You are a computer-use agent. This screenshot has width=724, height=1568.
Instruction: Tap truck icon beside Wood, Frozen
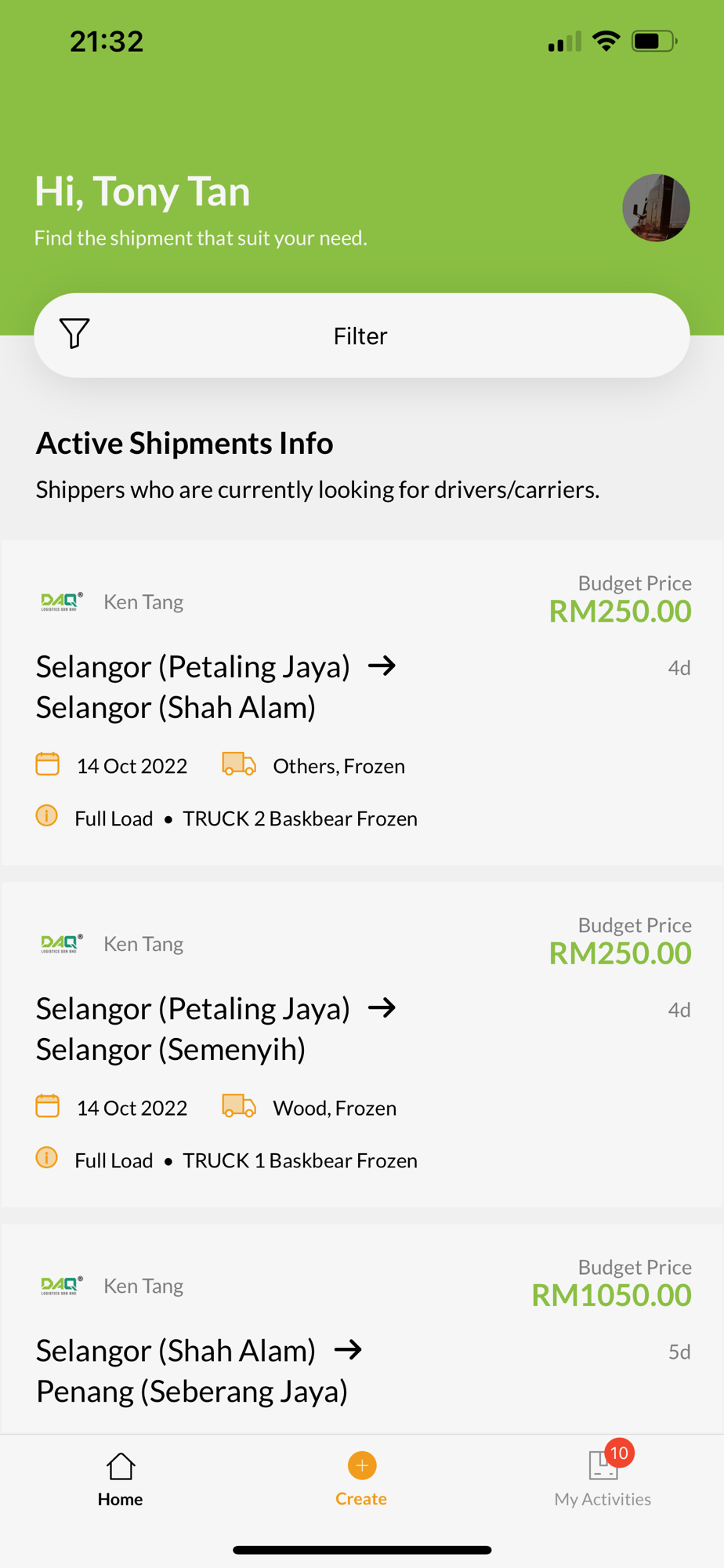(239, 1106)
